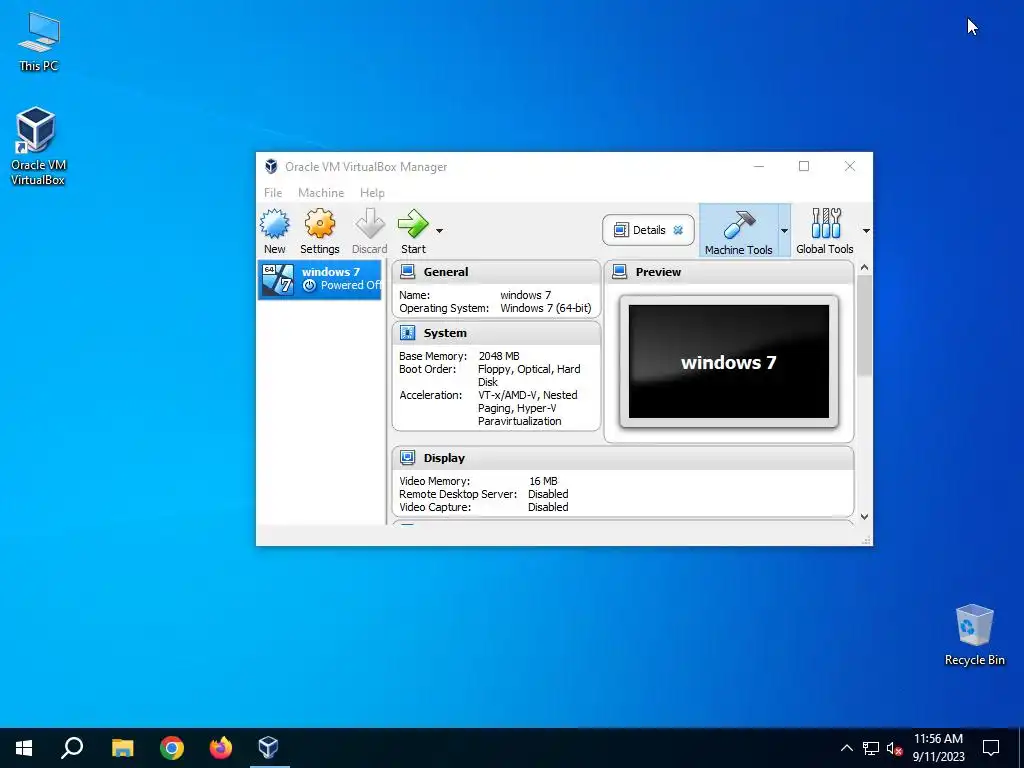Select the windows 7 virtual machine entry

(x=319, y=280)
